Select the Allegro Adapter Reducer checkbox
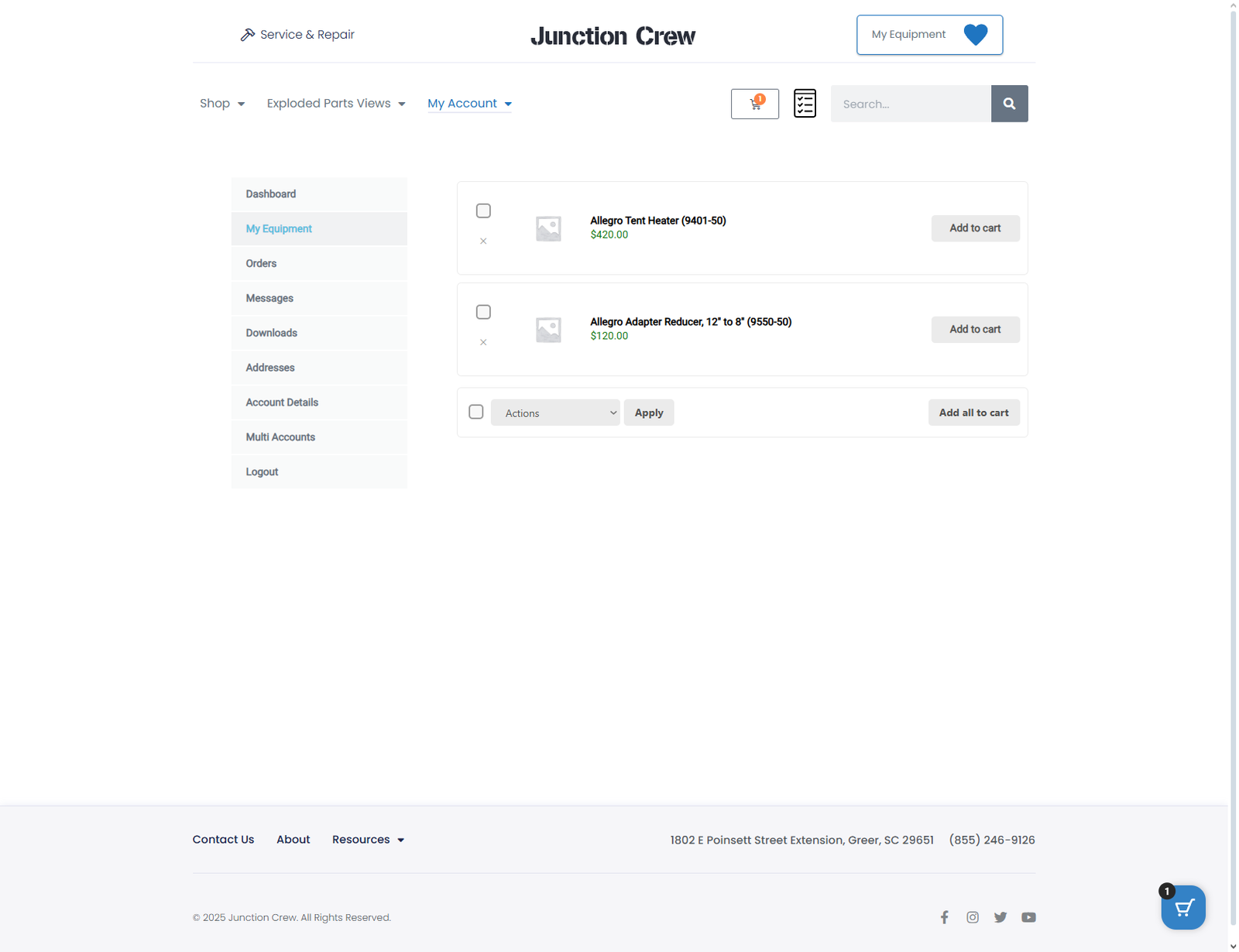The width and height of the screenshot is (1239, 952). [483, 312]
